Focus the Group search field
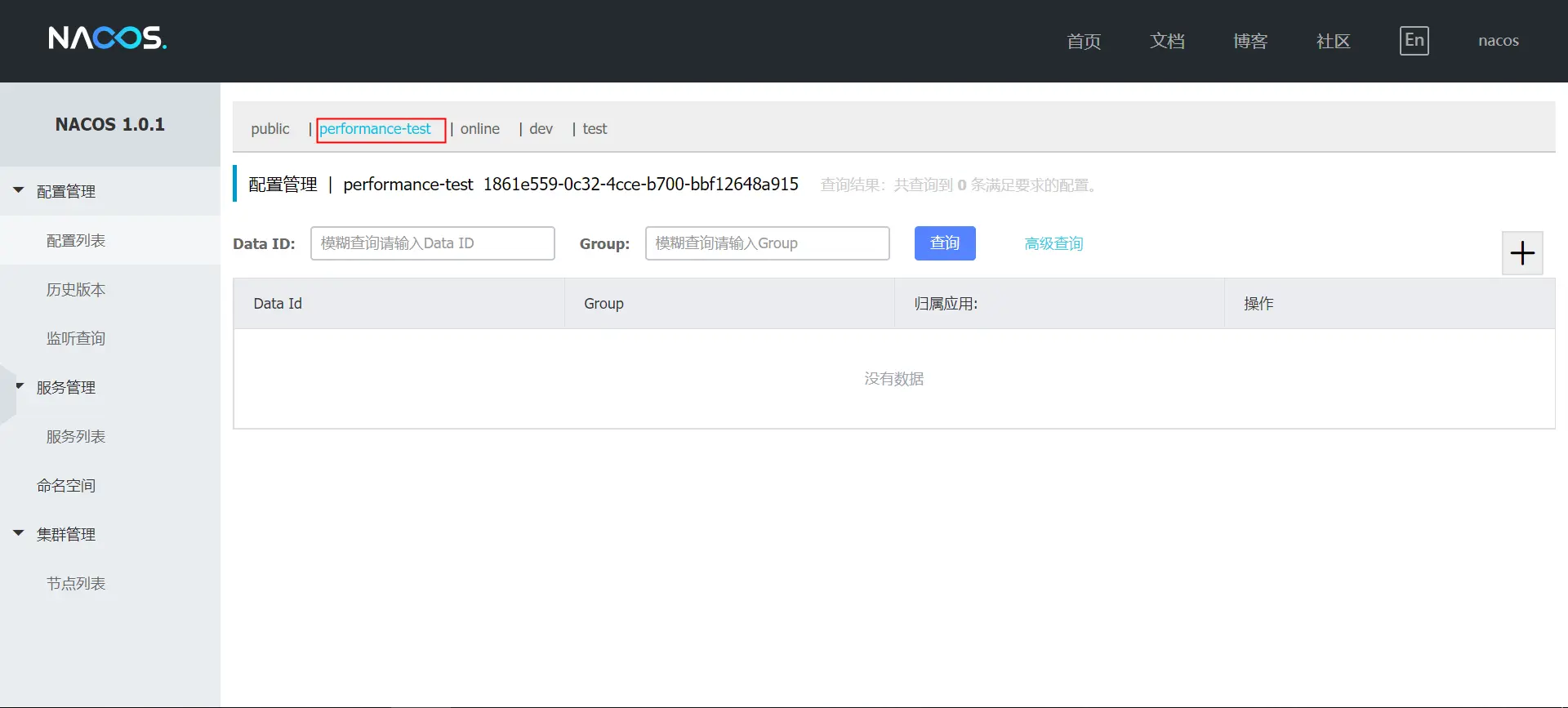The image size is (1568, 708). pyautogui.click(x=768, y=243)
